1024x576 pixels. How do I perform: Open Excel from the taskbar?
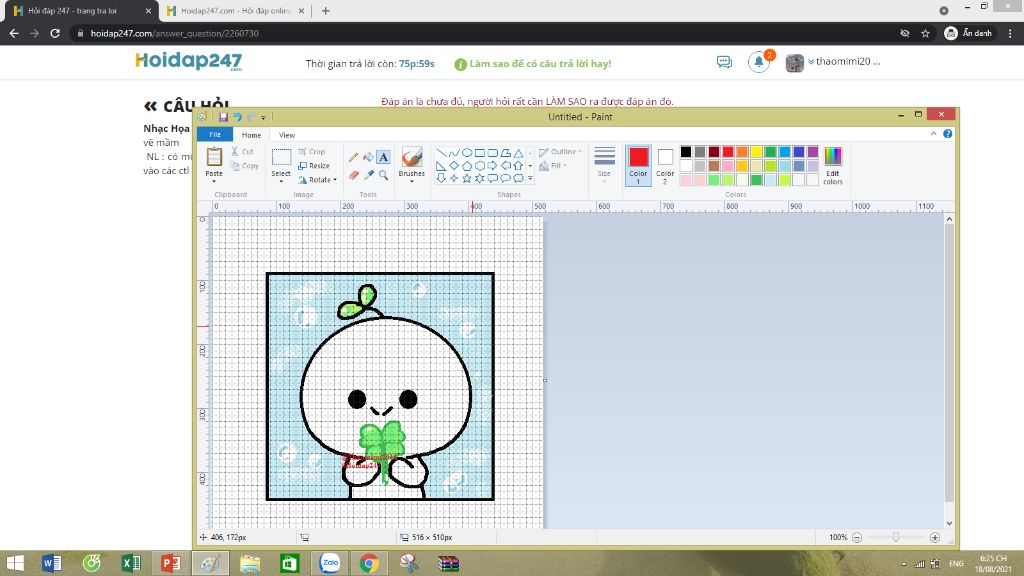pyautogui.click(x=131, y=563)
